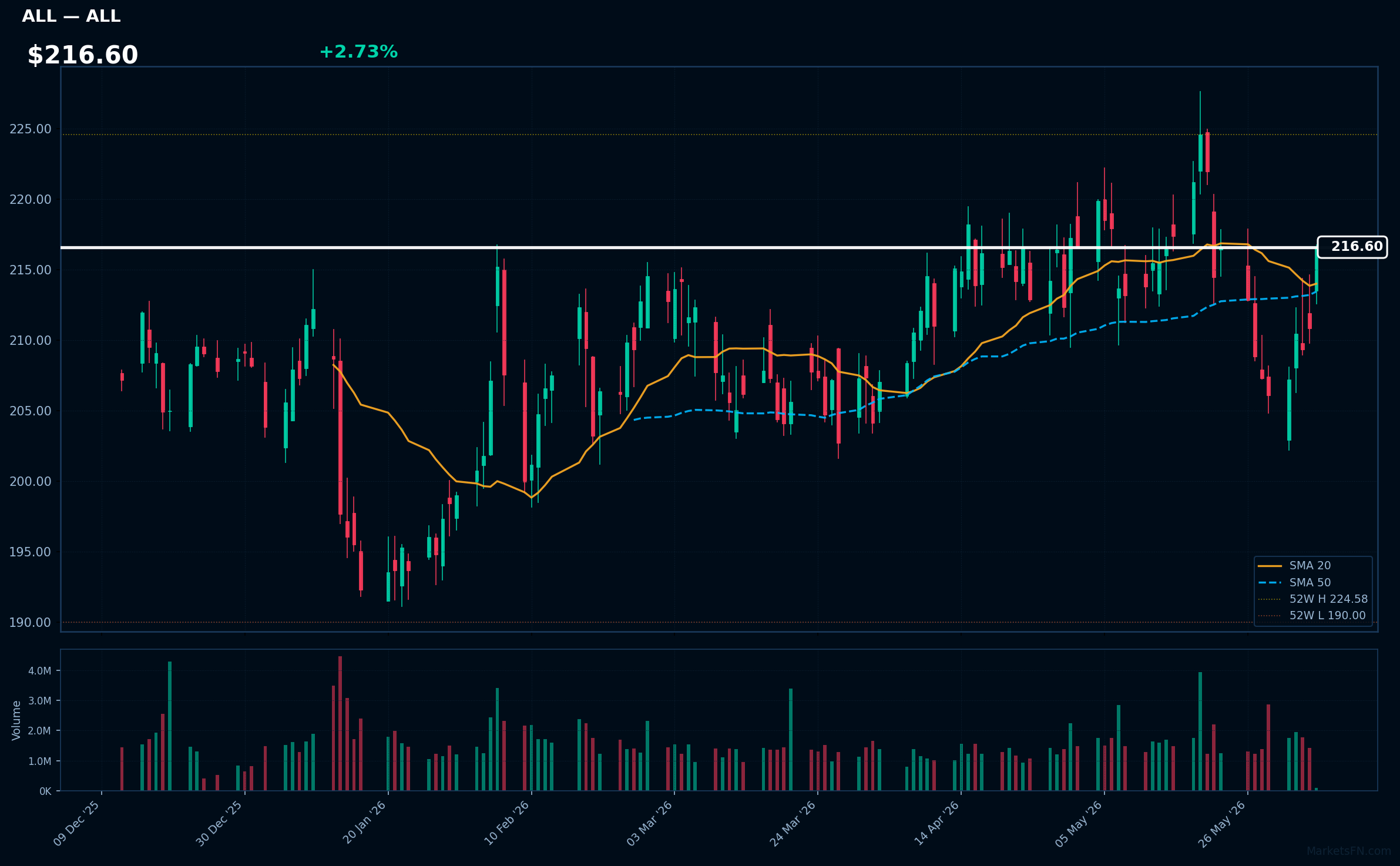Click the 190.00 price axis label
This screenshot has width=1400, height=866.
pos(31,623)
